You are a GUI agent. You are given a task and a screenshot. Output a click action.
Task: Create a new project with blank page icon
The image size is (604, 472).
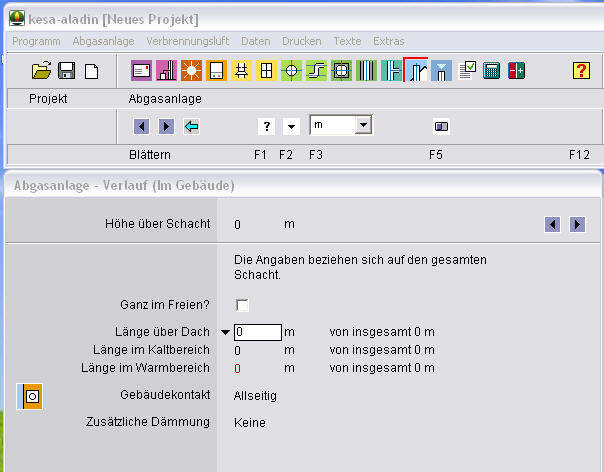91,71
